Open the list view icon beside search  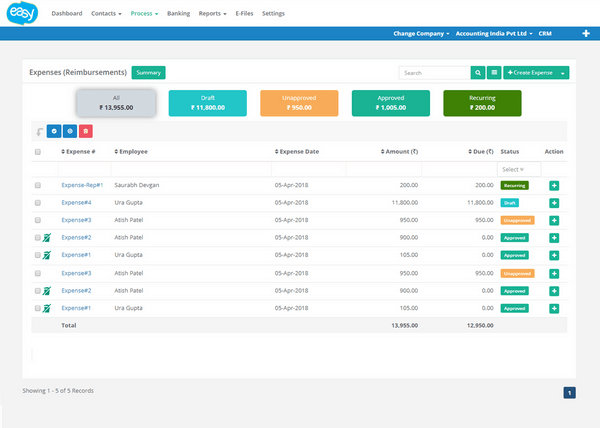[x=494, y=73]
